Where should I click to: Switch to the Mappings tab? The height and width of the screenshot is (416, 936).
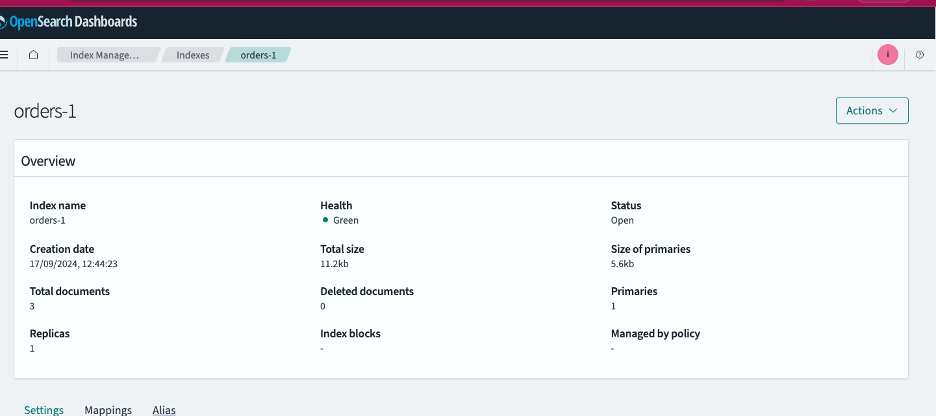coord(108,410)
